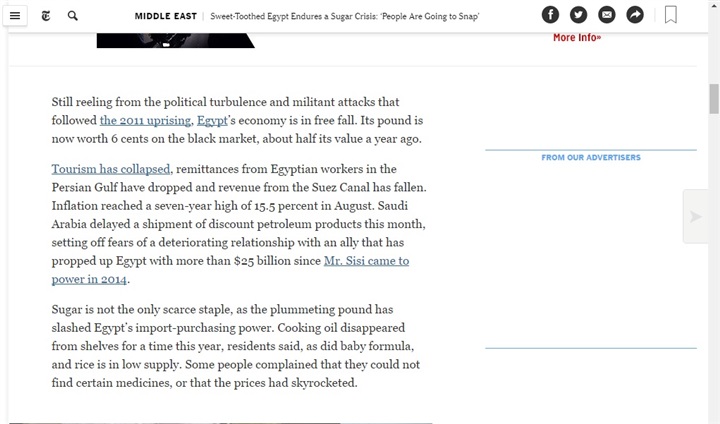
Task: Click the New York Times logo icon
Action: coord(46,16)
